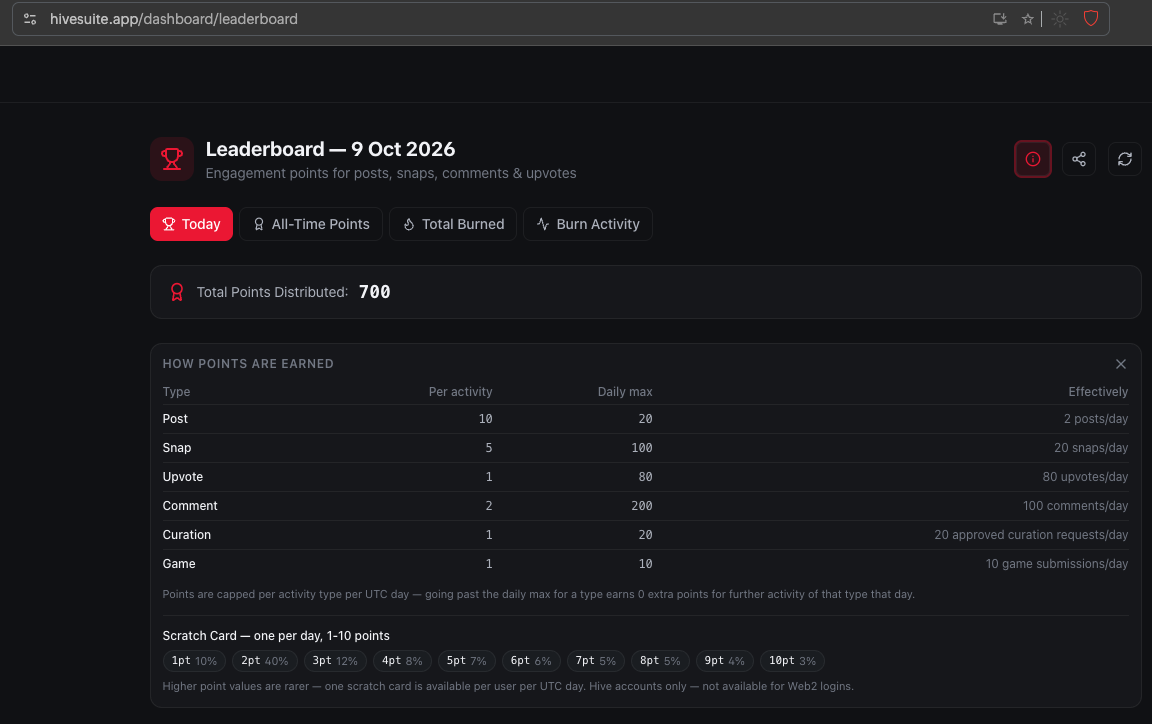Click the Daily max column header
1152x724 pixels.
pos(624,392)
